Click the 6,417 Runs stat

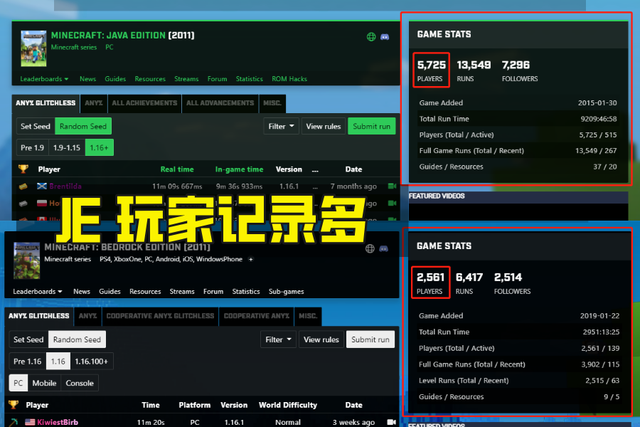469,282
